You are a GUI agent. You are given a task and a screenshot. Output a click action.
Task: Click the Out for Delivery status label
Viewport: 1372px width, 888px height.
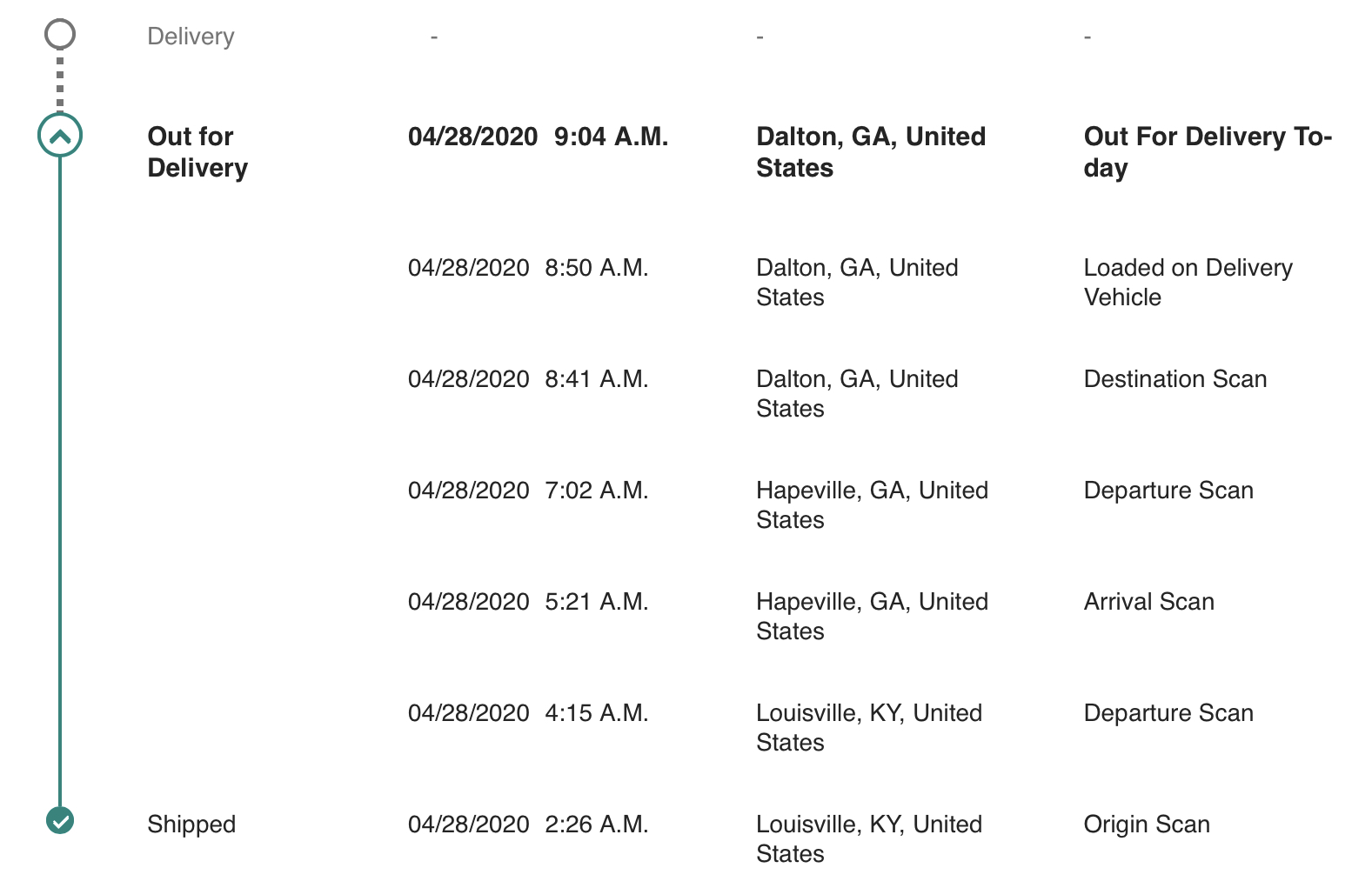[x=197, y=152]
